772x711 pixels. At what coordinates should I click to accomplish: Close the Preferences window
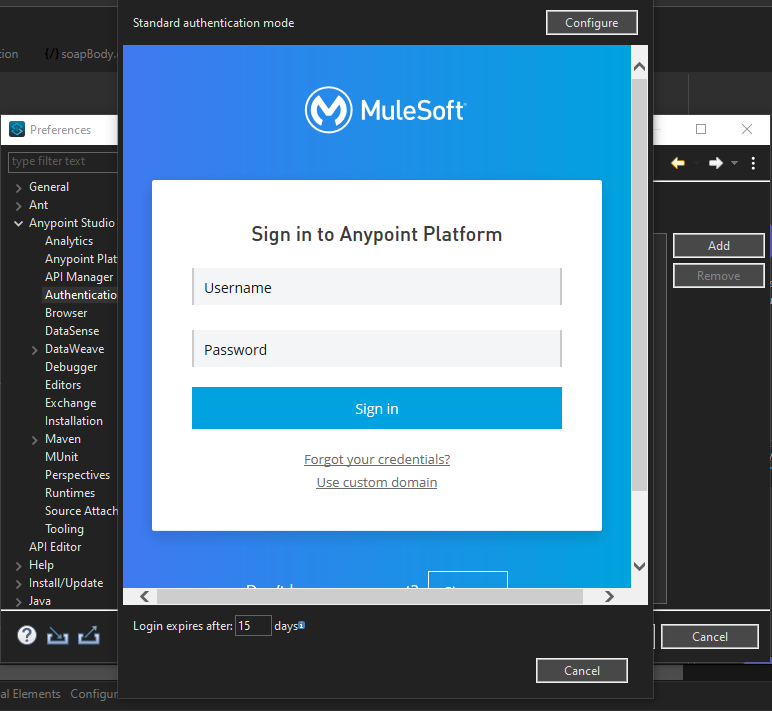(746, 129)
